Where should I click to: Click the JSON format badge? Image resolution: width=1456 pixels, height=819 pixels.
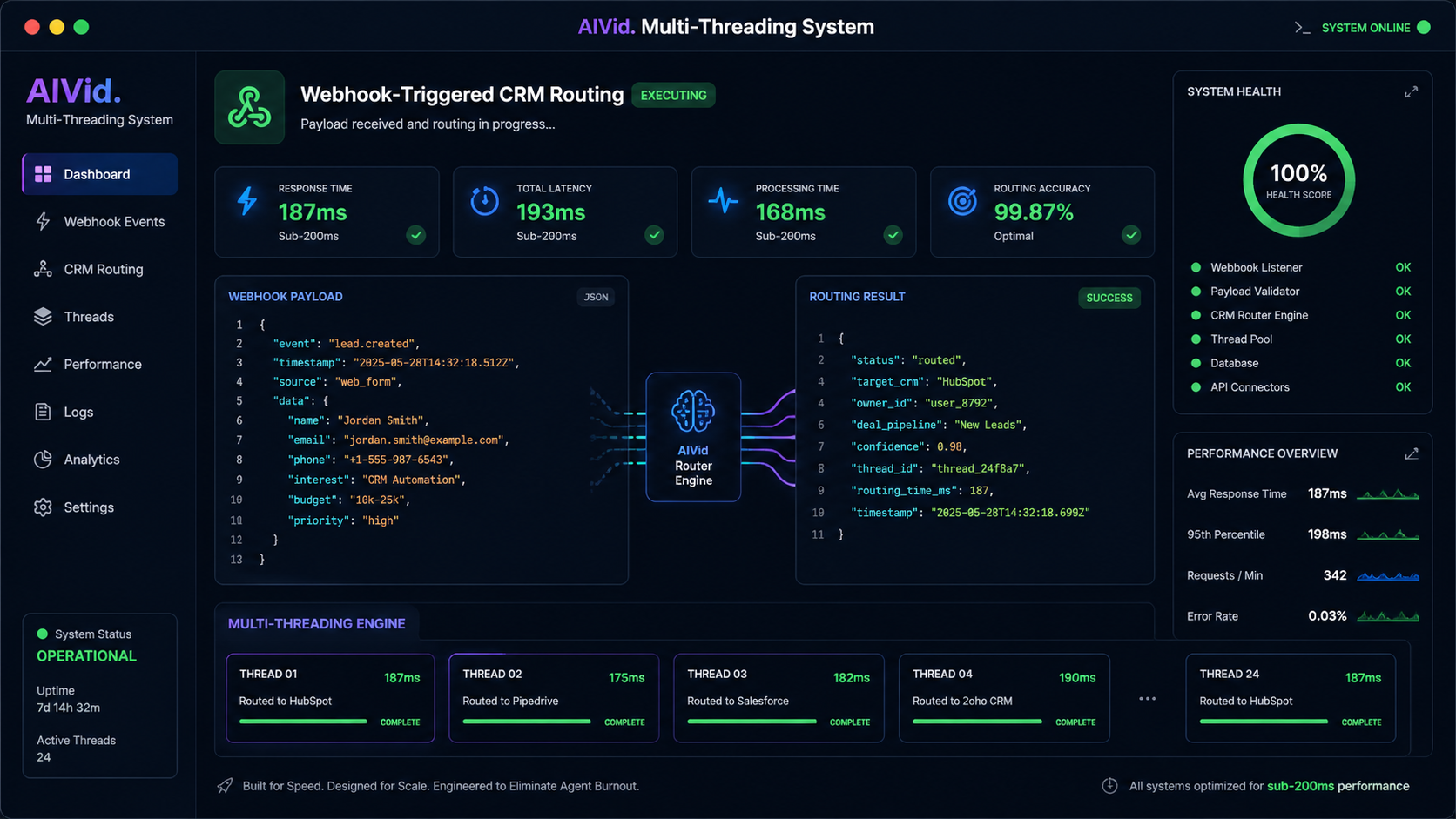[x=596, y=297]
